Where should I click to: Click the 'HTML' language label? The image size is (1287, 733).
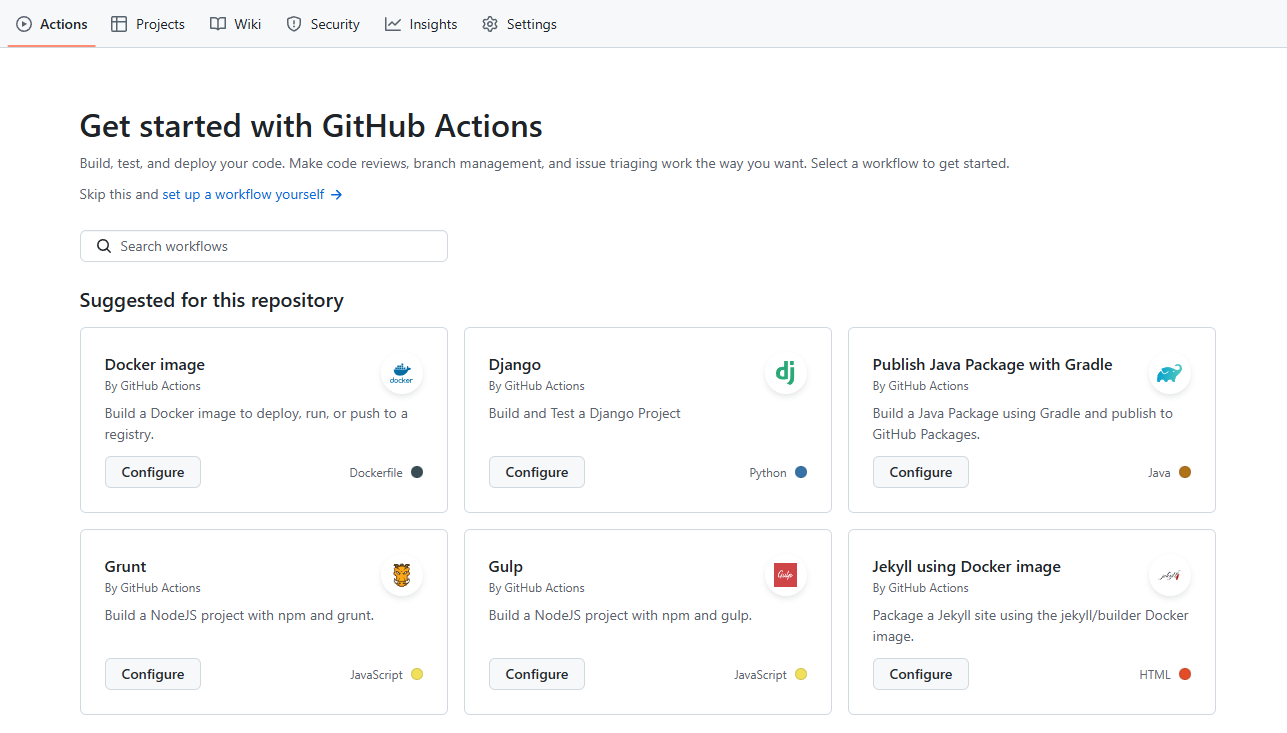coord(1155,675)
